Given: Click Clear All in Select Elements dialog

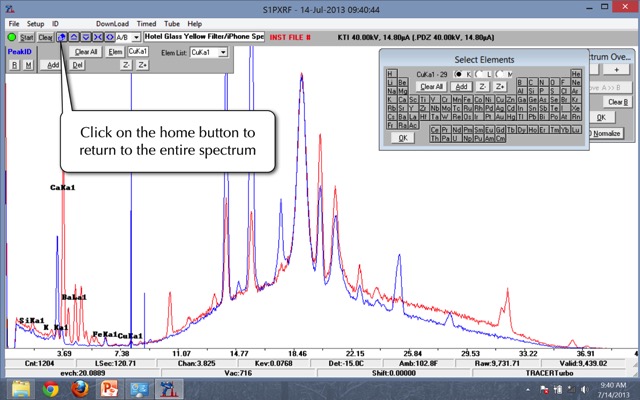Looking at the screenshot, I should [431, 87].
